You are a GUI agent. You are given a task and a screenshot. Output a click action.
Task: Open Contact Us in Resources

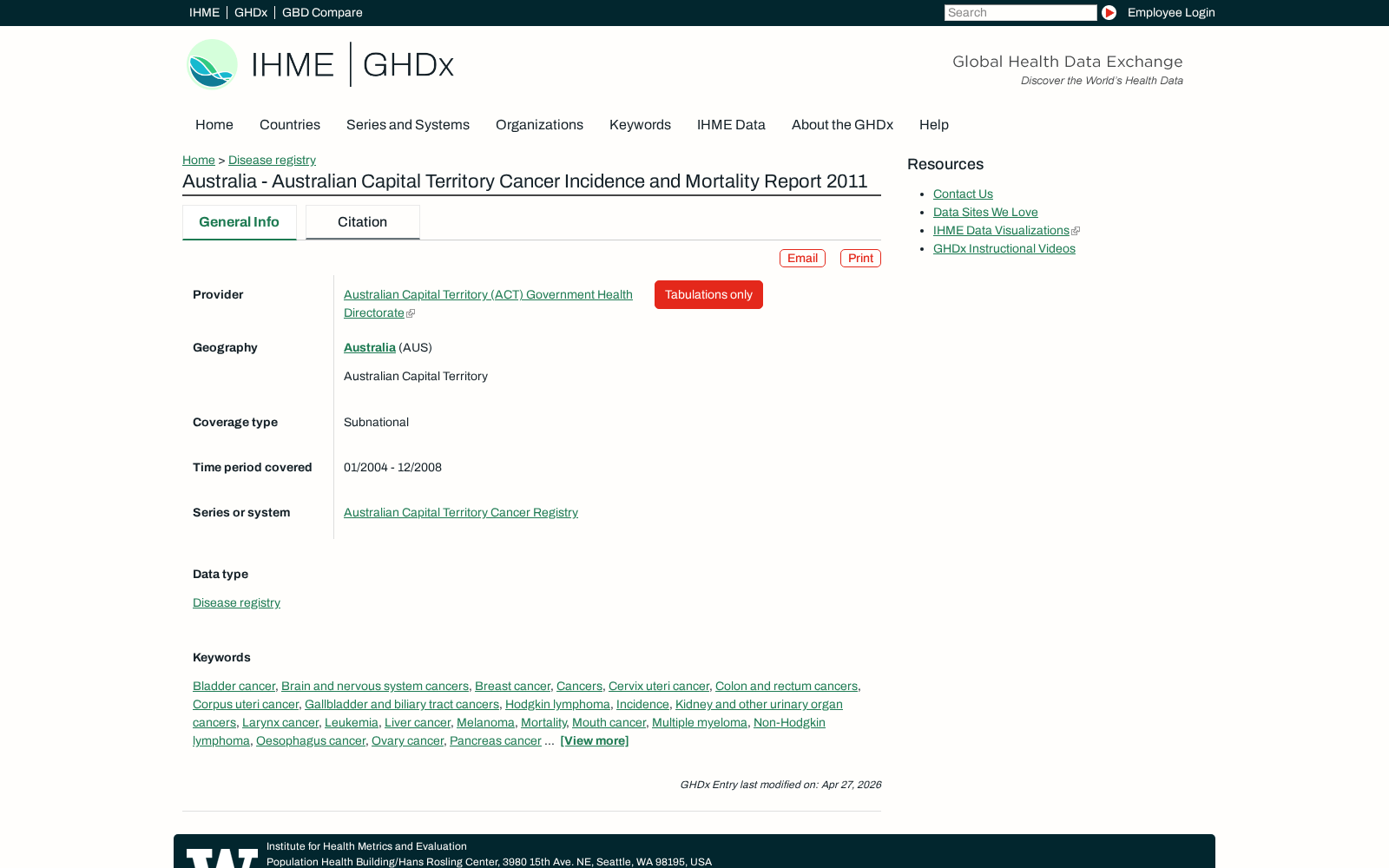click(x=963, y=194)
